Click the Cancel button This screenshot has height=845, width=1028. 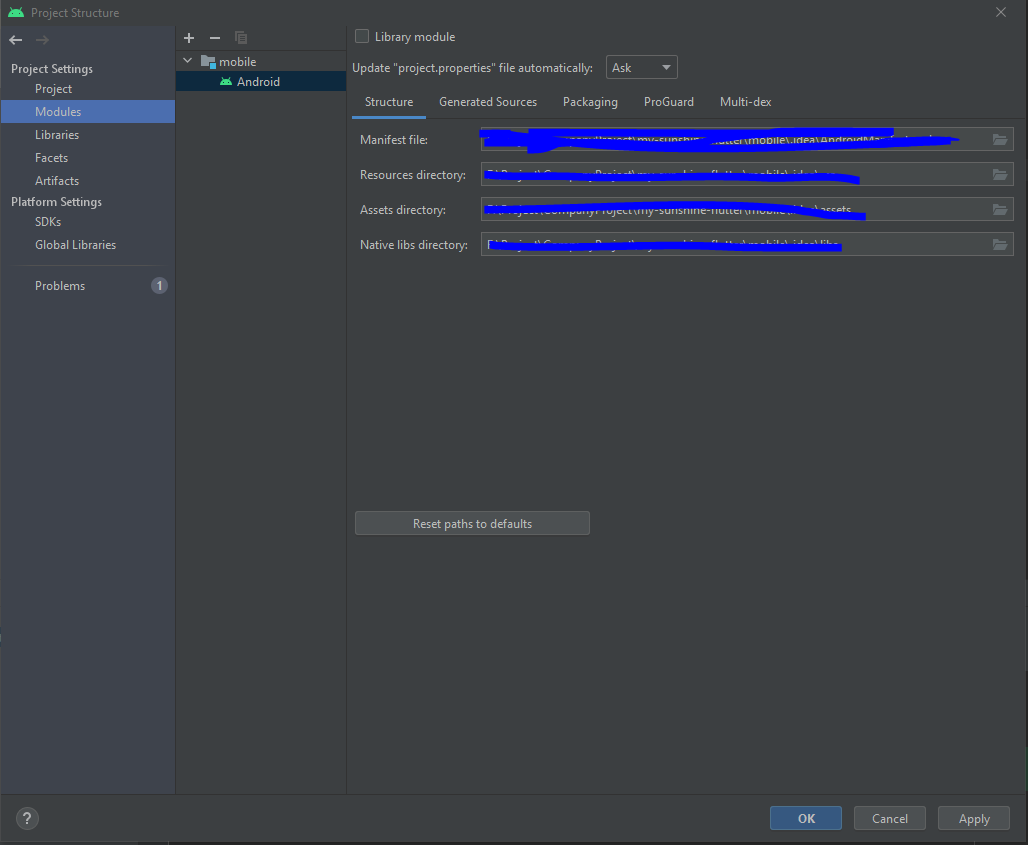[890, 818]
